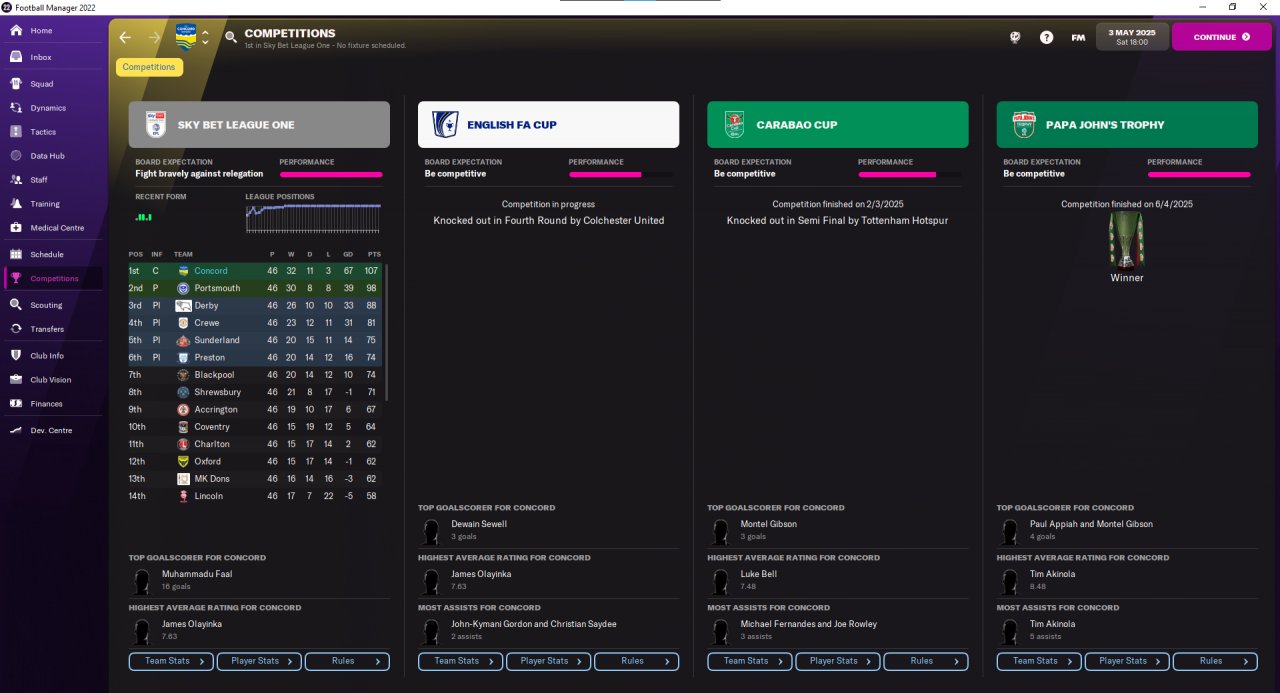1280x693 pixels.
Task: Select Competitions in the sidebar
Action: 54,279
